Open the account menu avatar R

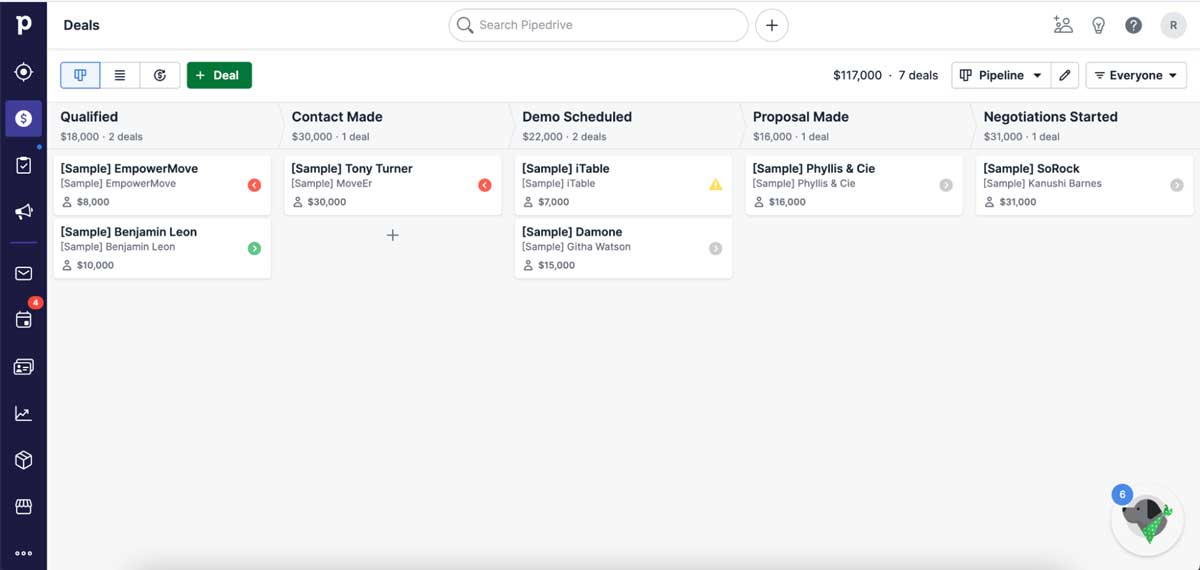pos(1173,25)
